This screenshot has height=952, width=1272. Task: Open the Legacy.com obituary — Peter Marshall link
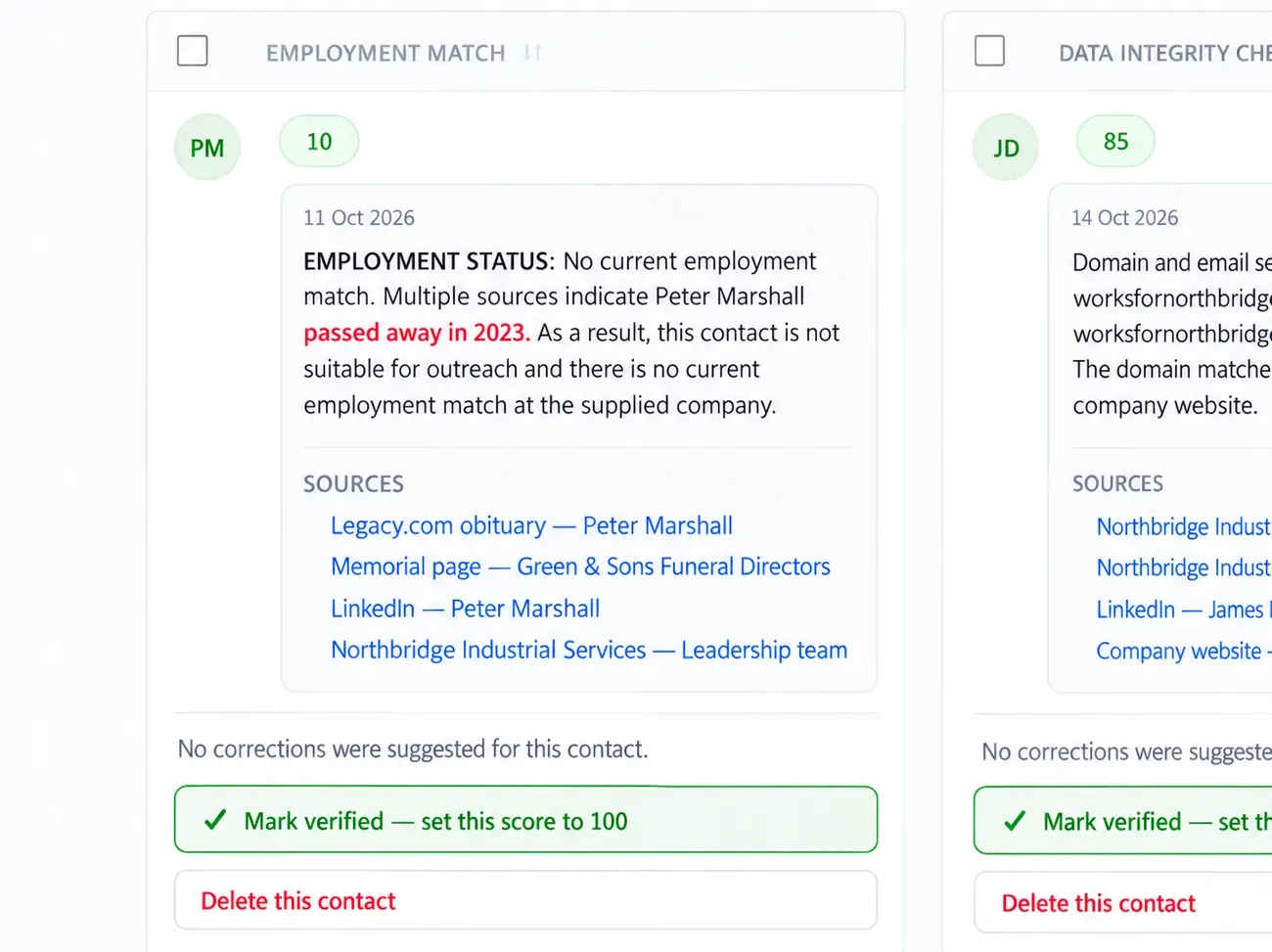click(531, 525)
